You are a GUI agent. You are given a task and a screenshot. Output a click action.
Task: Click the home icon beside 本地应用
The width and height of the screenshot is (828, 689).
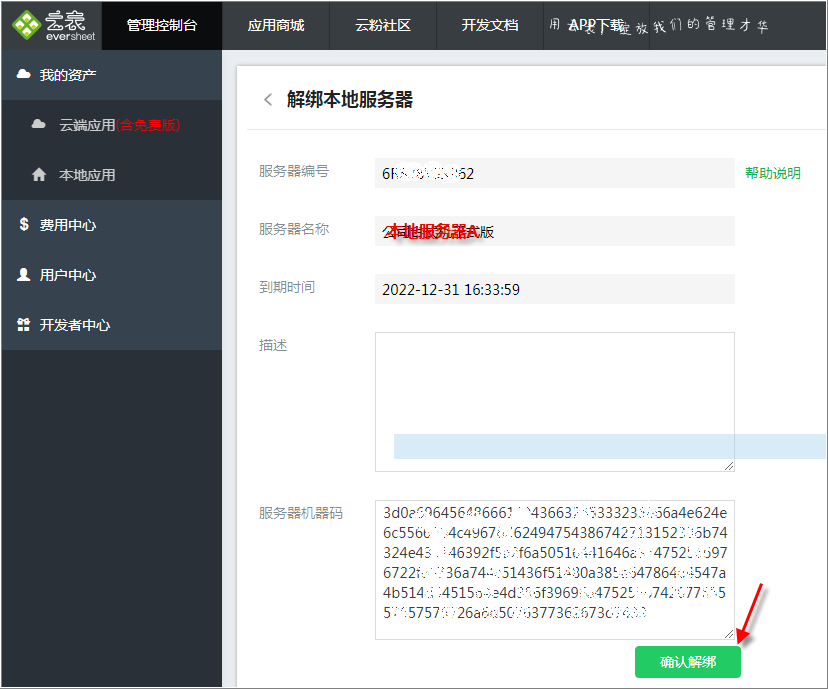click(39, 174)
